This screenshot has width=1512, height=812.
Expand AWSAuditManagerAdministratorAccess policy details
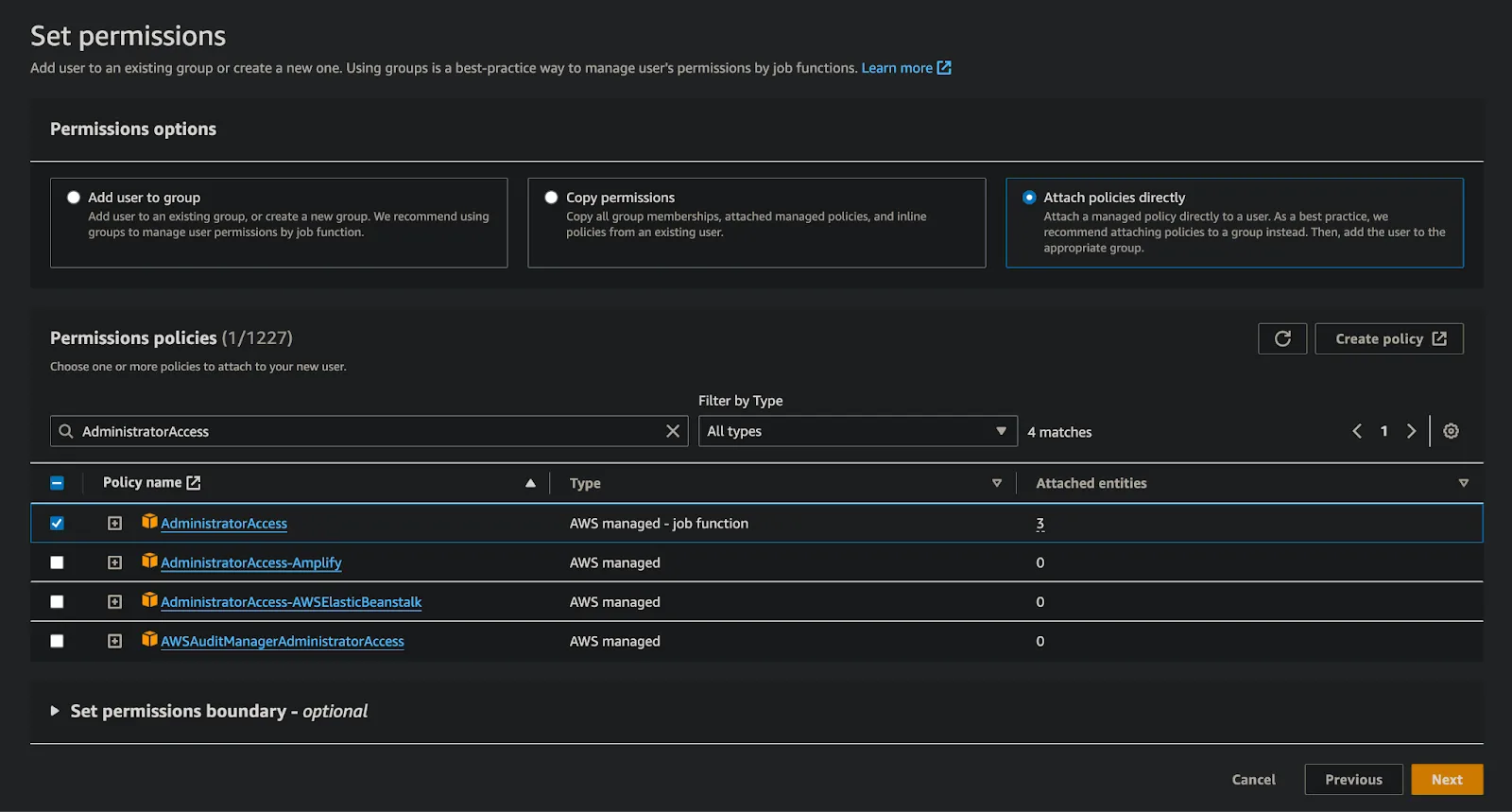pos(115,641)
